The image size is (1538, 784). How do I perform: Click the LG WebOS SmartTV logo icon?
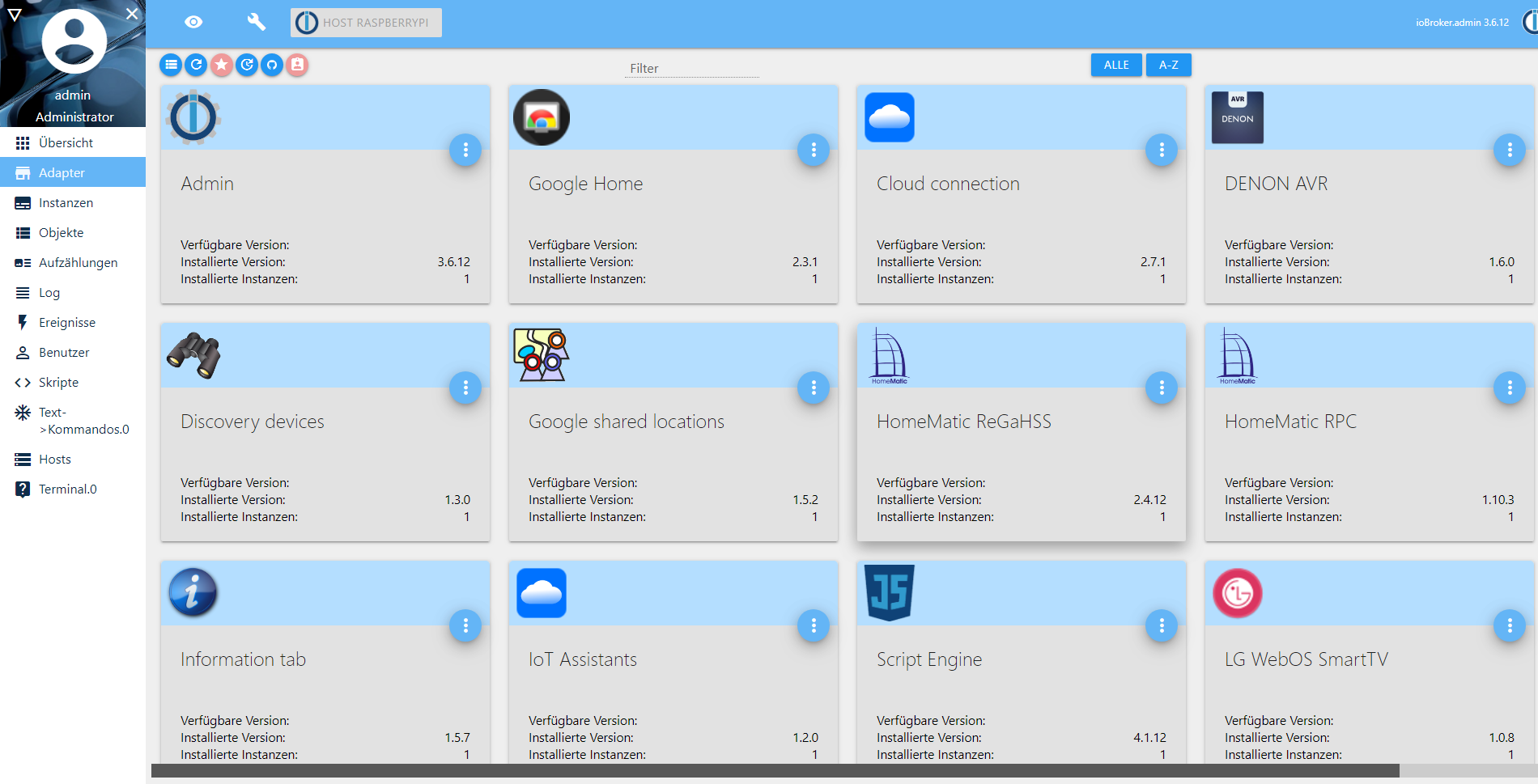pyautogui.click(x=1238, y=593)
